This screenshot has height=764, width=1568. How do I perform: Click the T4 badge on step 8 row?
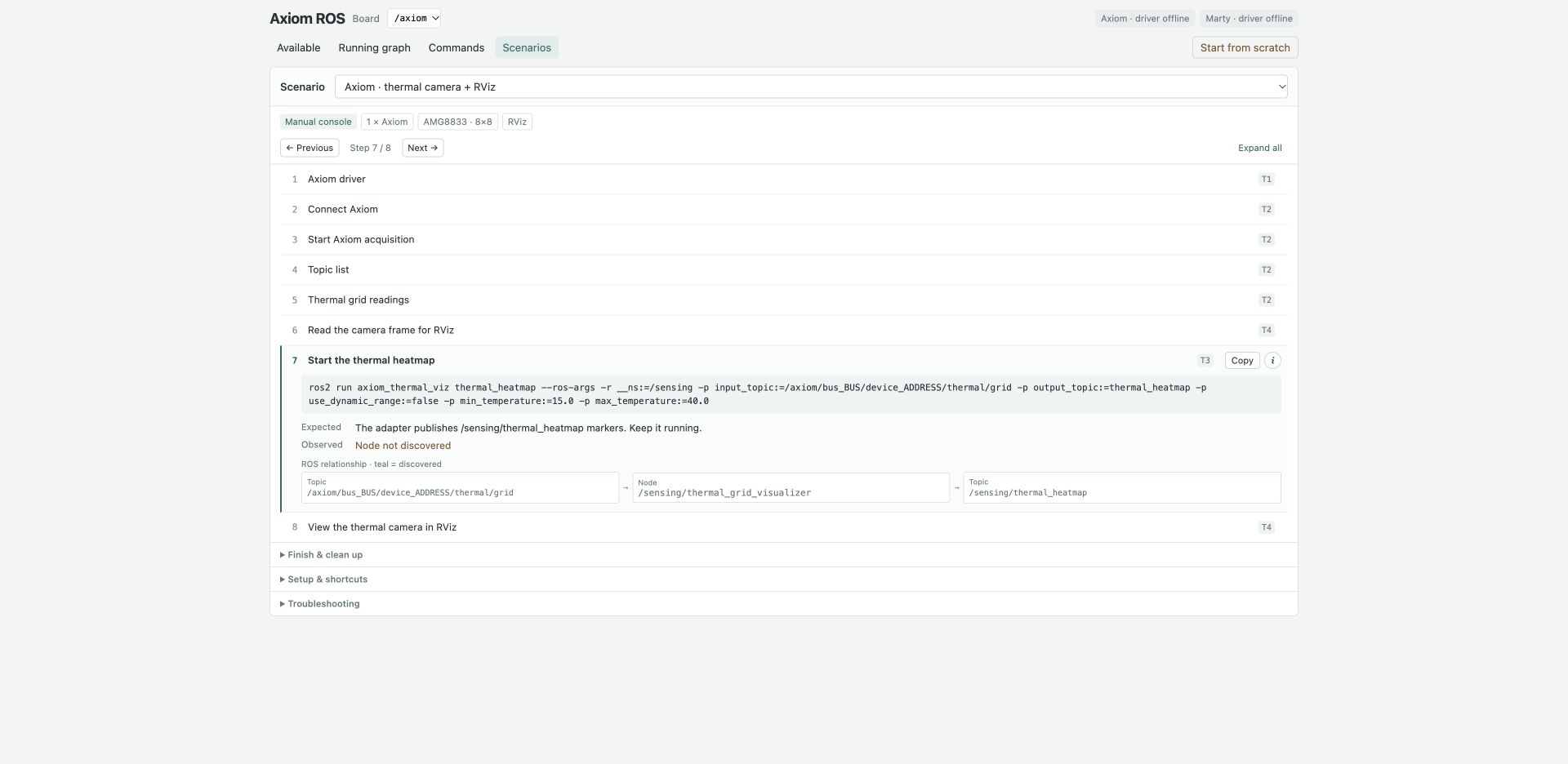click(x=1266, y=527)
